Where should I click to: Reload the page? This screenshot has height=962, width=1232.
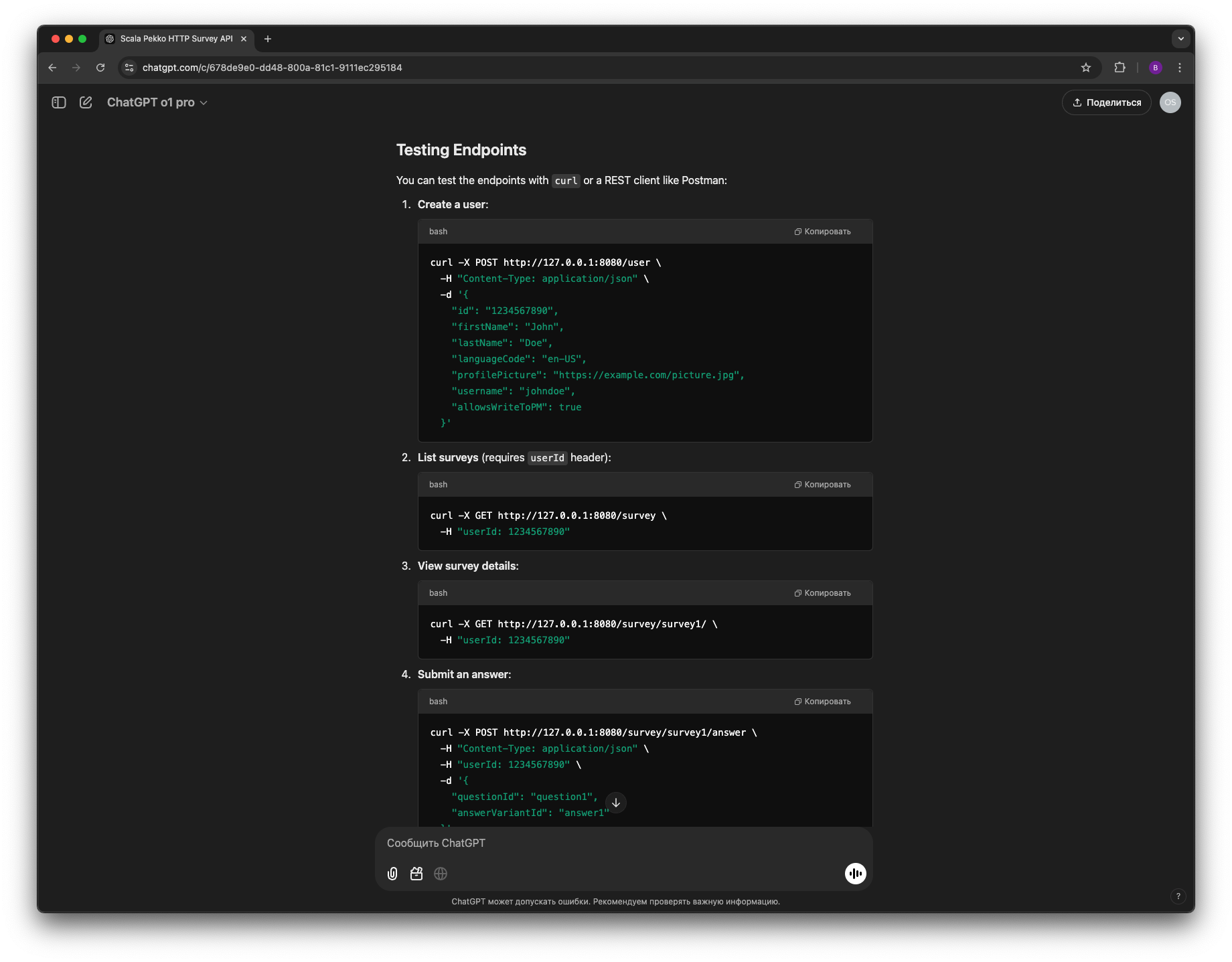(100, 68)
